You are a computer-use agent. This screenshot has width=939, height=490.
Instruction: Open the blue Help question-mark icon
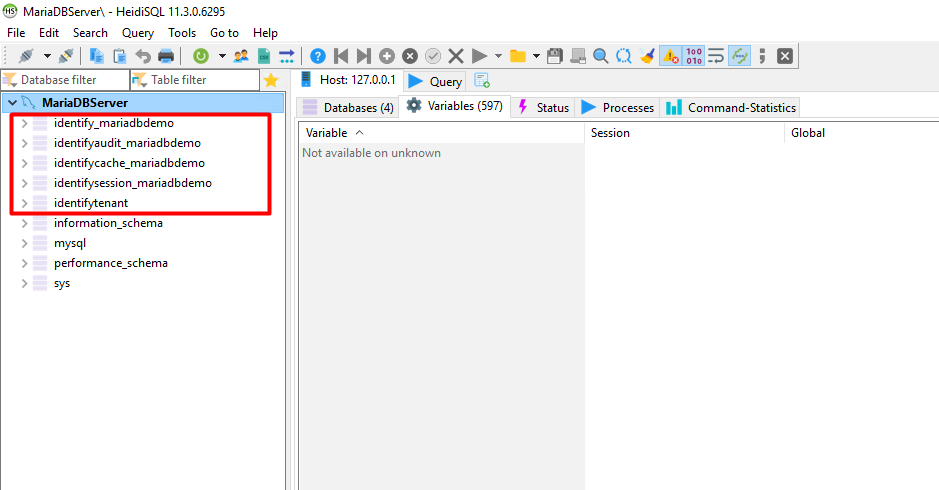tap(318, 56)
